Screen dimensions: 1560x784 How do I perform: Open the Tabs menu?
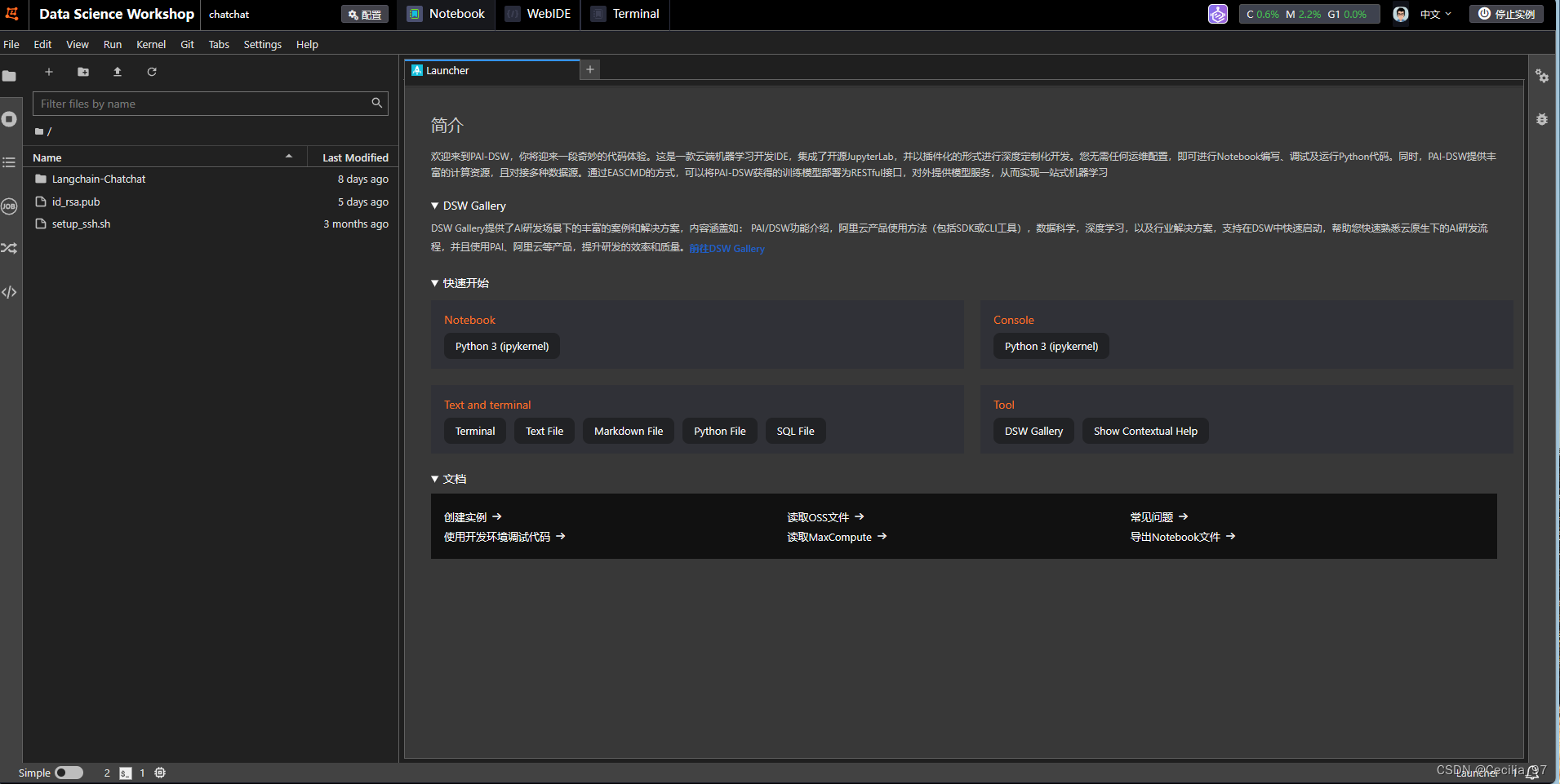219,44
